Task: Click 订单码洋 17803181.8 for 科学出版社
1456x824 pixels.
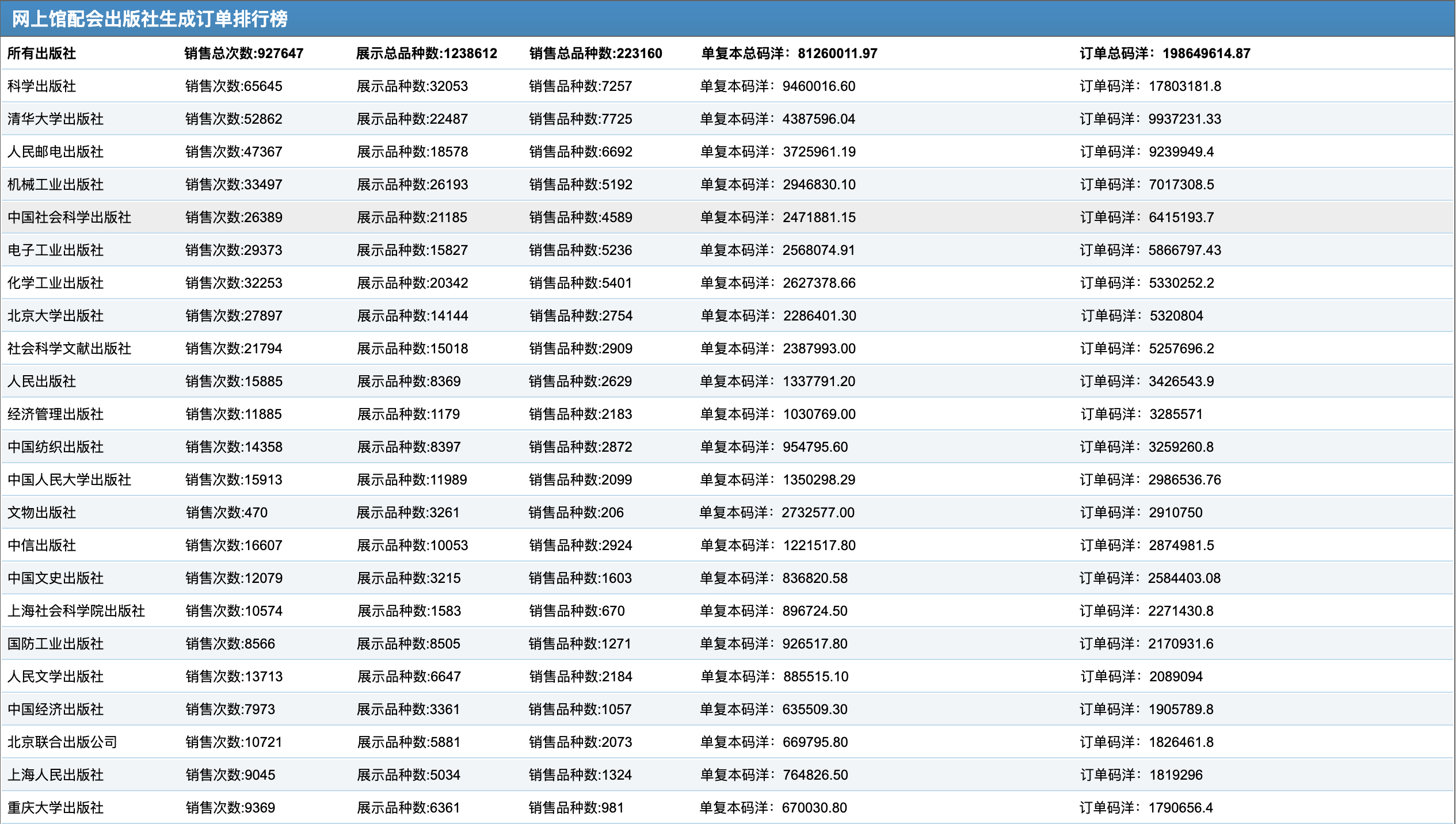Action: tap(1184, 86)
